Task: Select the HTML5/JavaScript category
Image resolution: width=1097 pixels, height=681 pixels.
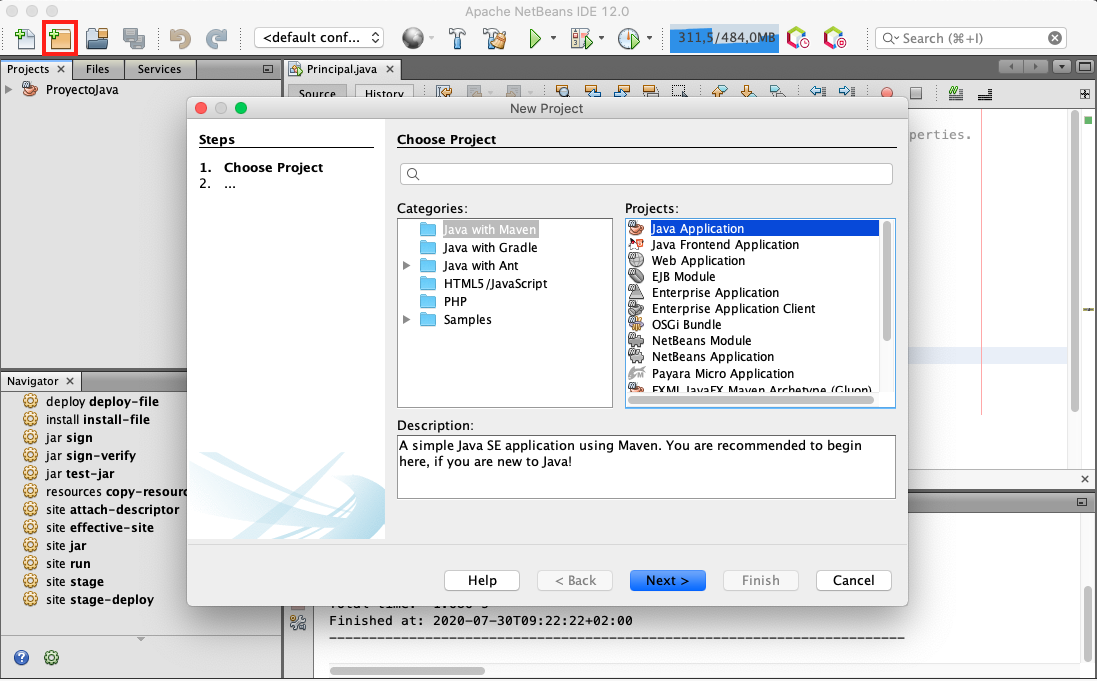Action: tap(495, 283)
